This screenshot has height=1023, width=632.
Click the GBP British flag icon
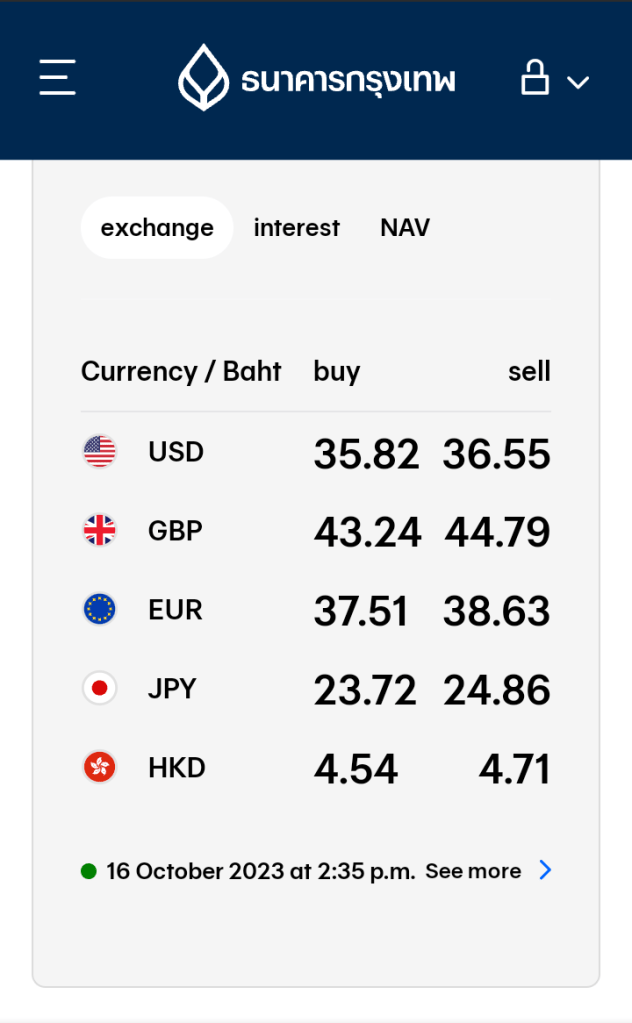pyautogui.click(x=99, y=530)
